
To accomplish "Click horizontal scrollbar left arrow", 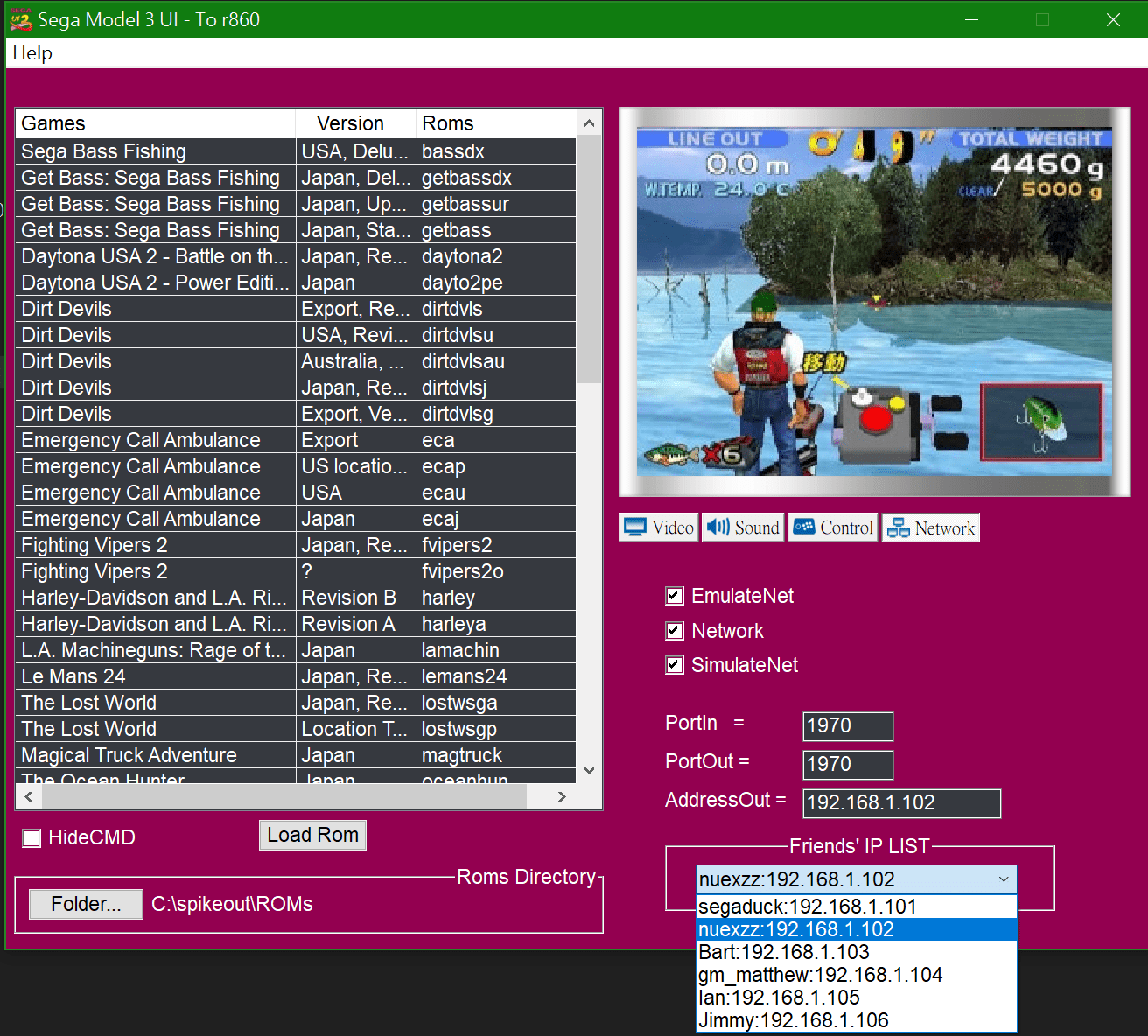I will 29,796.
